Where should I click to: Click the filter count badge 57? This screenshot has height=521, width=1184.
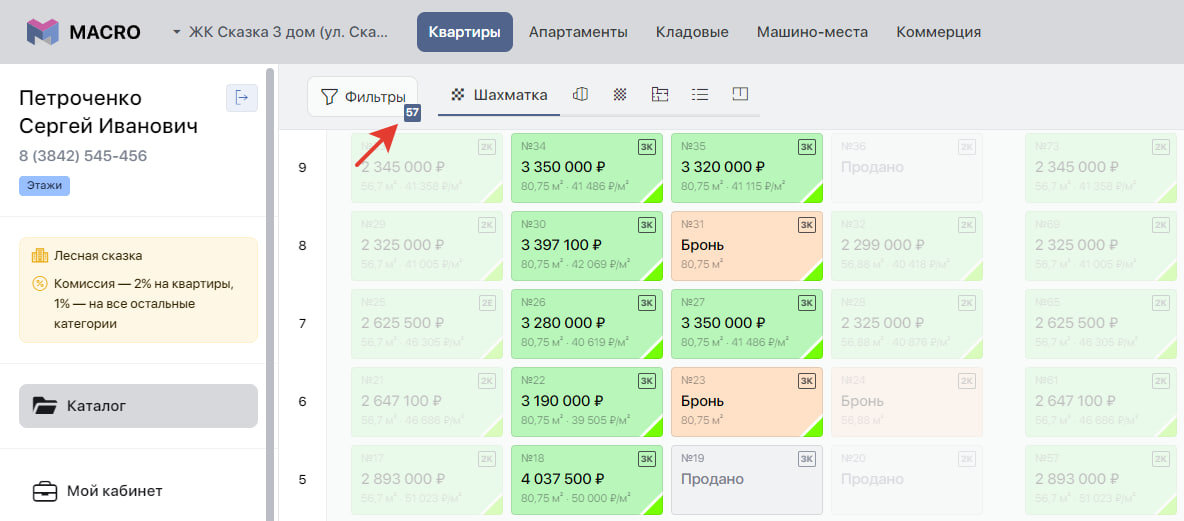[x=412, y=113]
